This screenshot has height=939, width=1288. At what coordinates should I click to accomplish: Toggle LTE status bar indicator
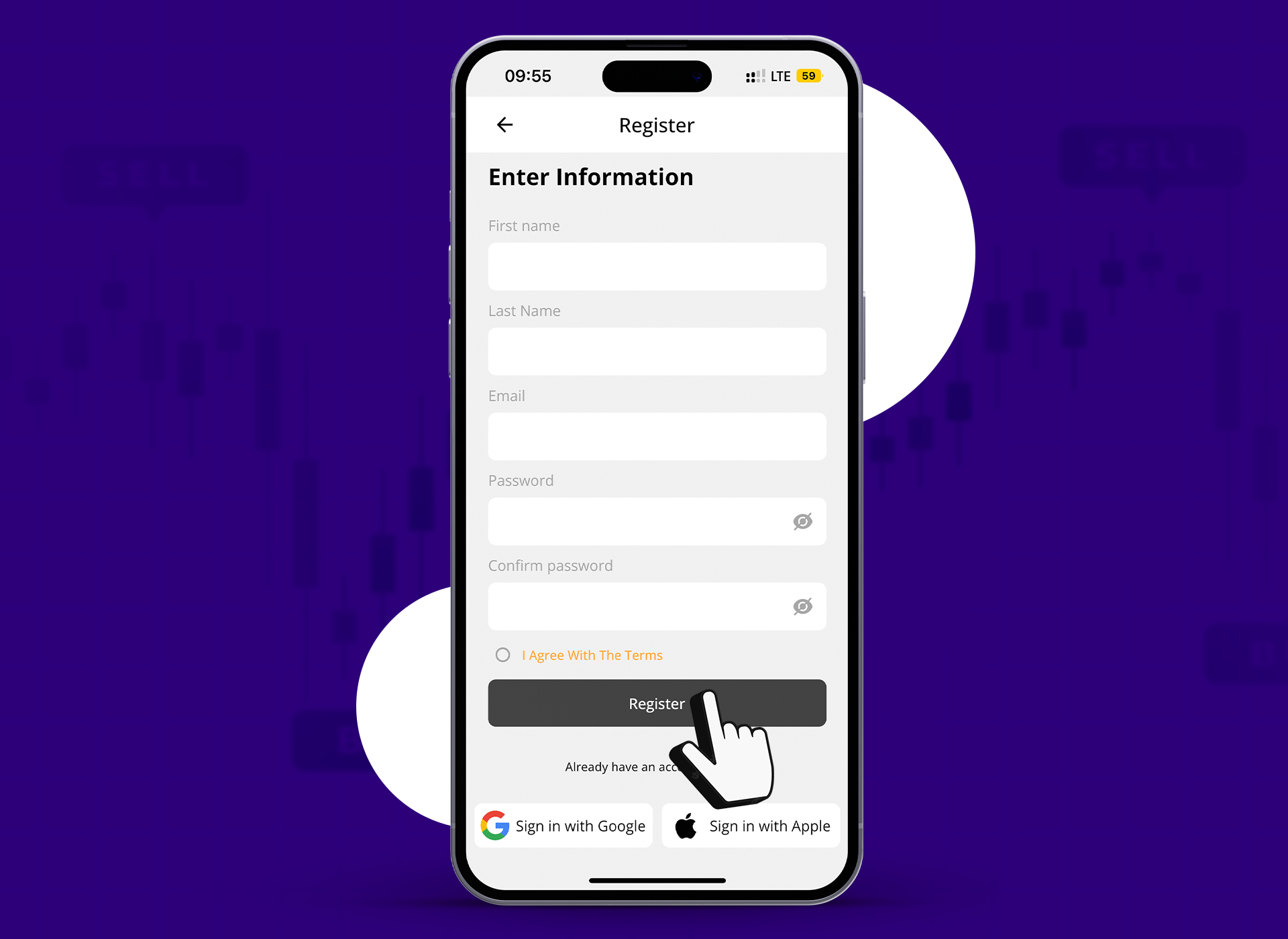pyautogui.click(x=783, y=75)
